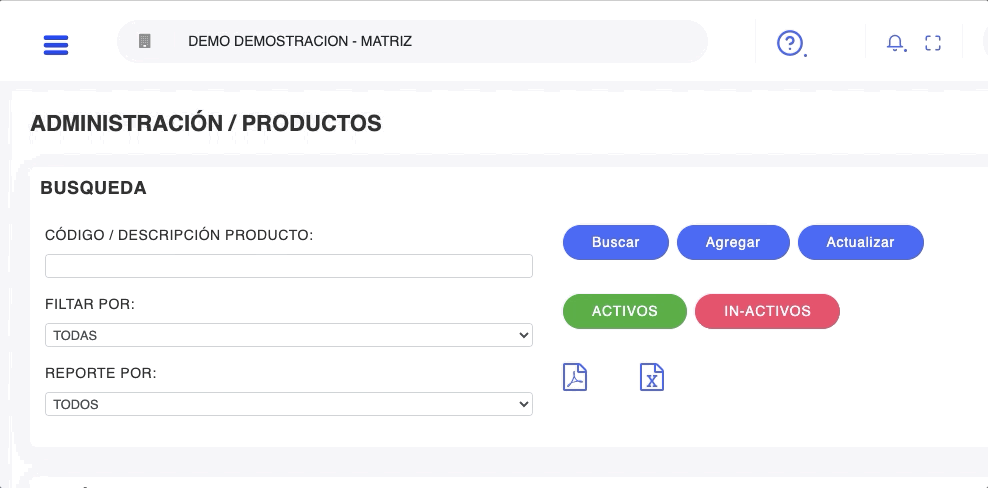Screen dimensions: 988x488
Task: Select the DEMO DEMOSTRACION - MATRIZ company selector
Action: (412, 42)
